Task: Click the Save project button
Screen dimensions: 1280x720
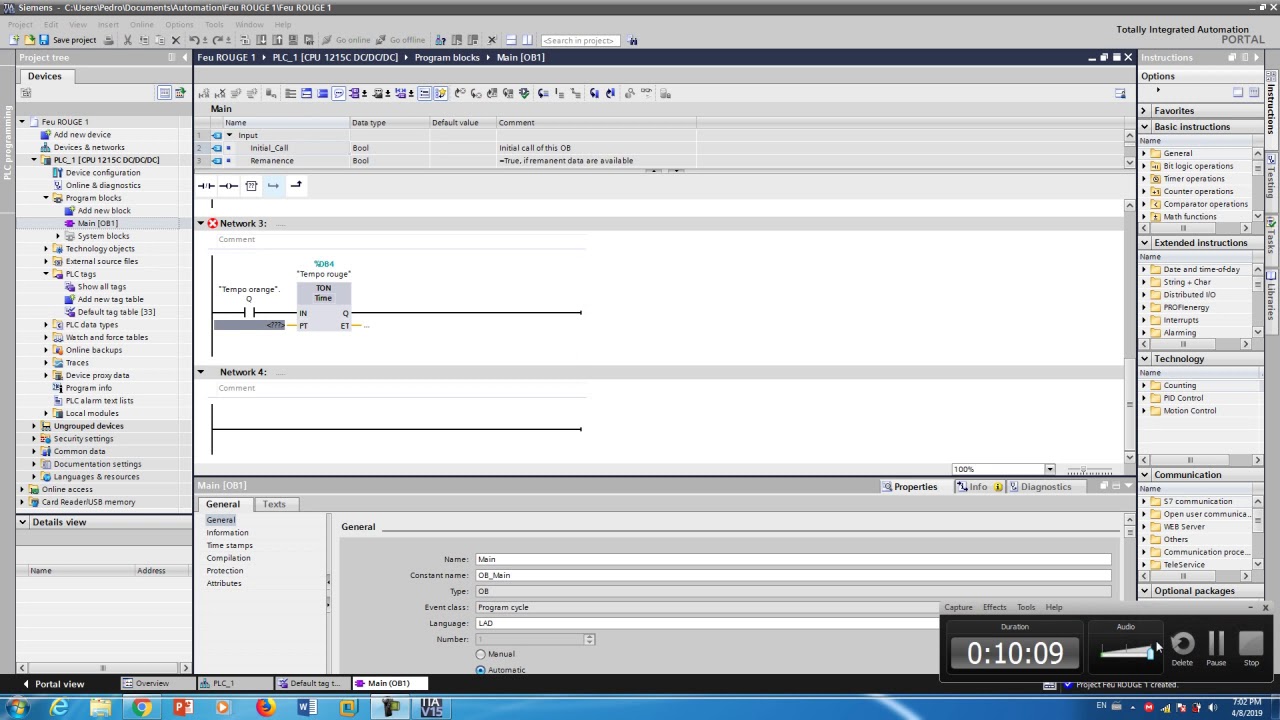Action: (x=68, y=40)
